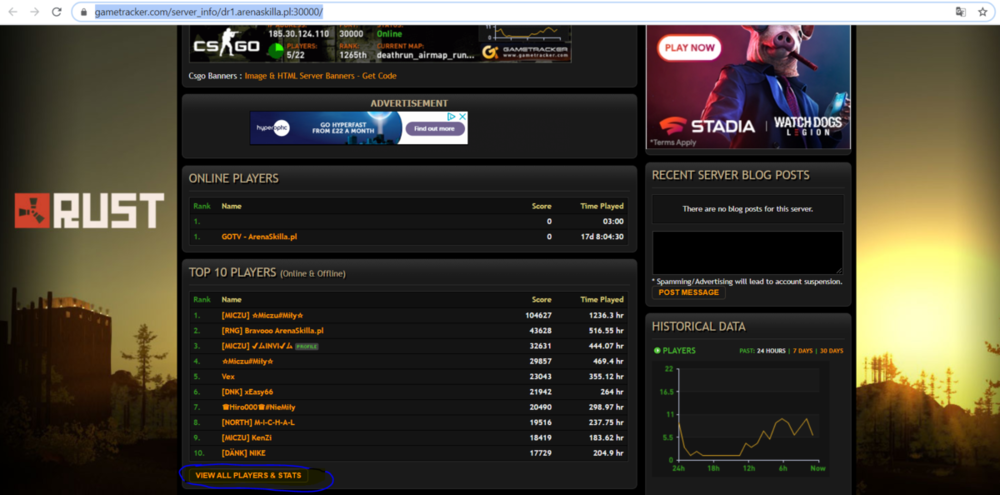
Task: Open fourth-ranked player ☆Miczu#Miły☆
Action: [x=247, y=361]
